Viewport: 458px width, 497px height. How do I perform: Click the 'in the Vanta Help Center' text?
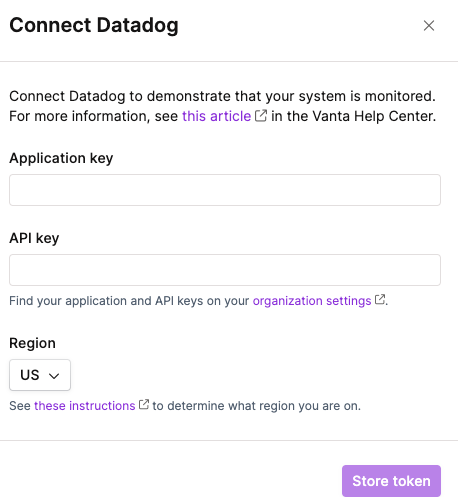[353, 116]
